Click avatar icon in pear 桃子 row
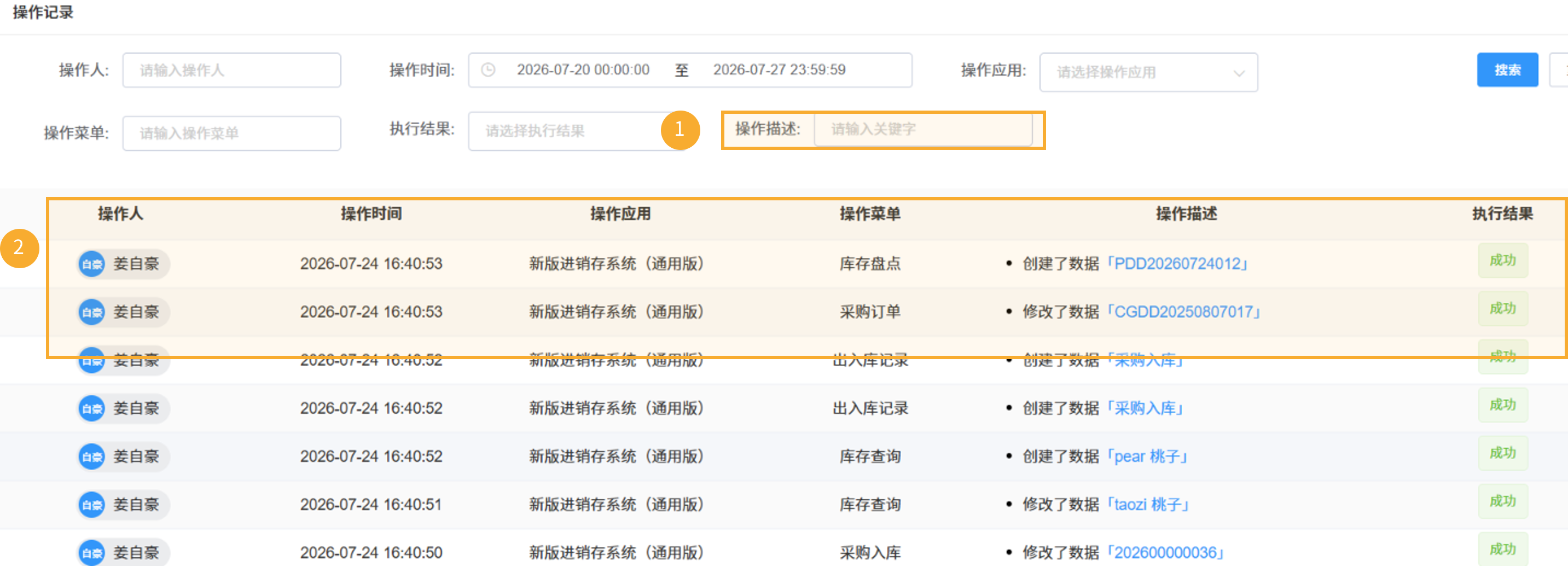Image resolution: width=1568 pixels, height=566 pixels. pos(92,457)
